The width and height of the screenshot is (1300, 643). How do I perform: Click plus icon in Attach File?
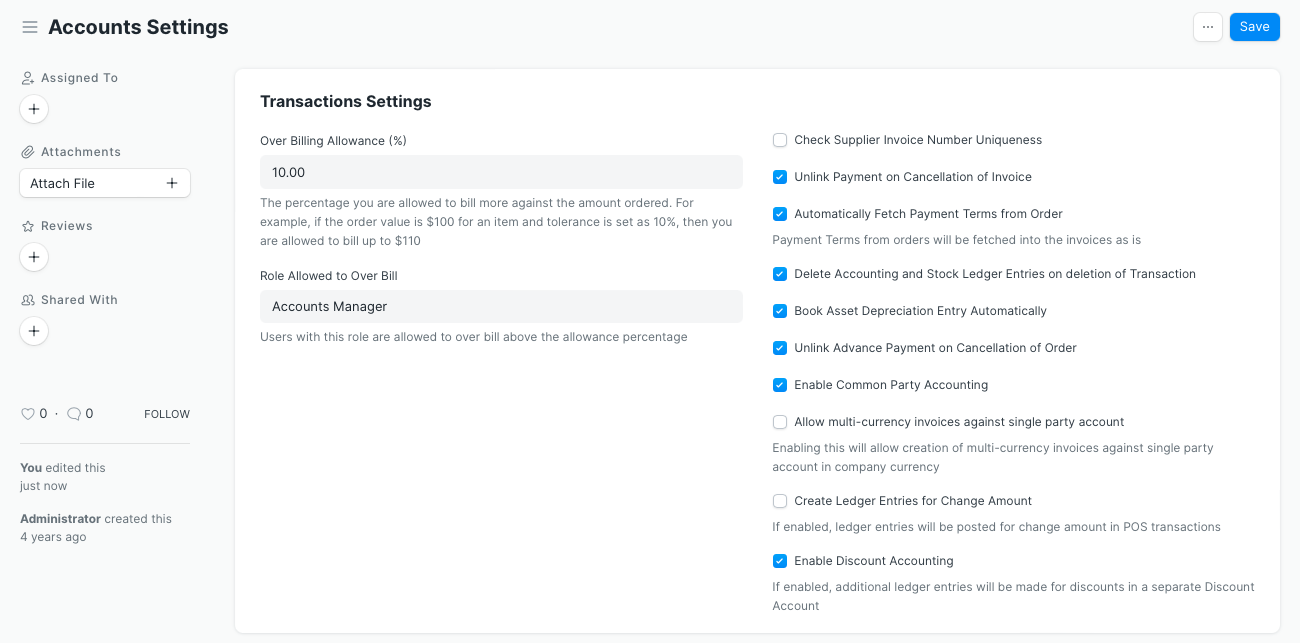pyautogui.click(x=172, y=183)
